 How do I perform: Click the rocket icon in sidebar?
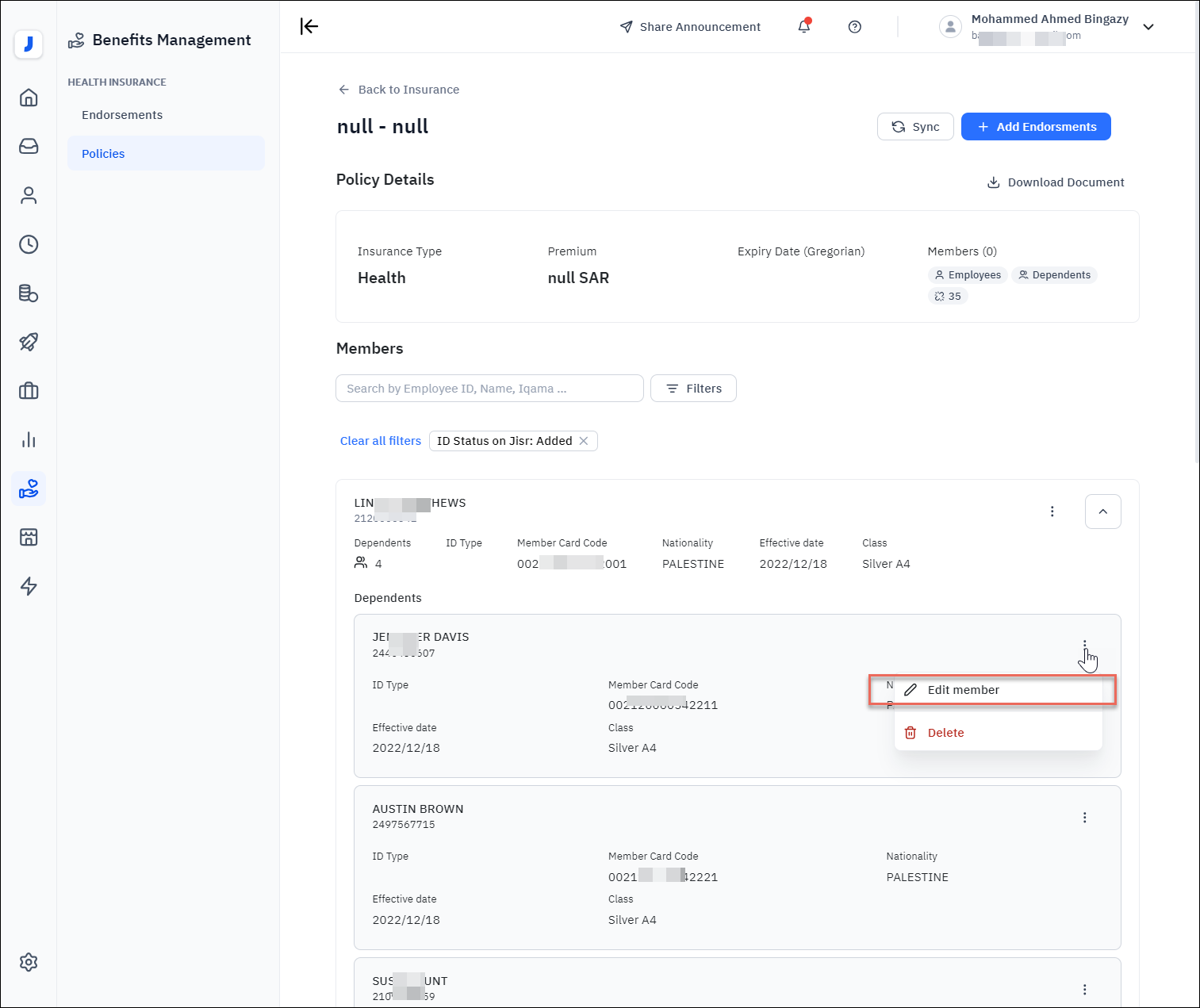coord(29,342)
